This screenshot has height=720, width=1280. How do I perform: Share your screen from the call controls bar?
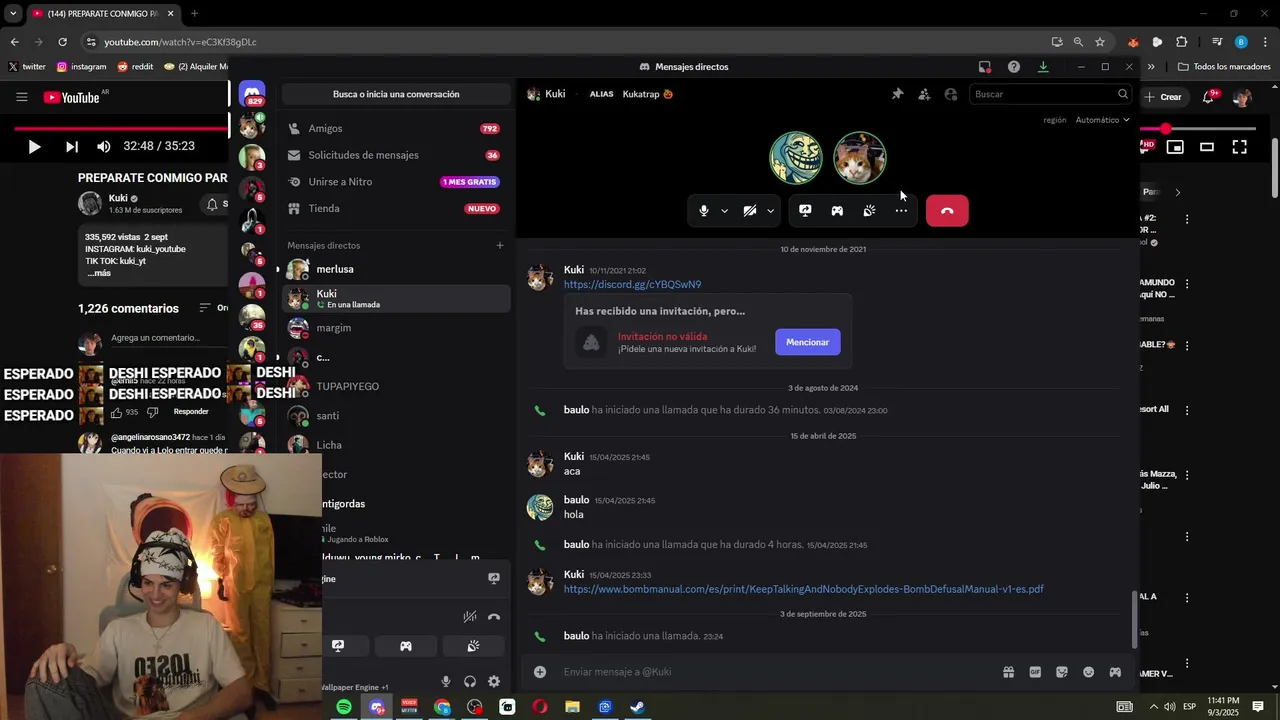coord(805,211)
